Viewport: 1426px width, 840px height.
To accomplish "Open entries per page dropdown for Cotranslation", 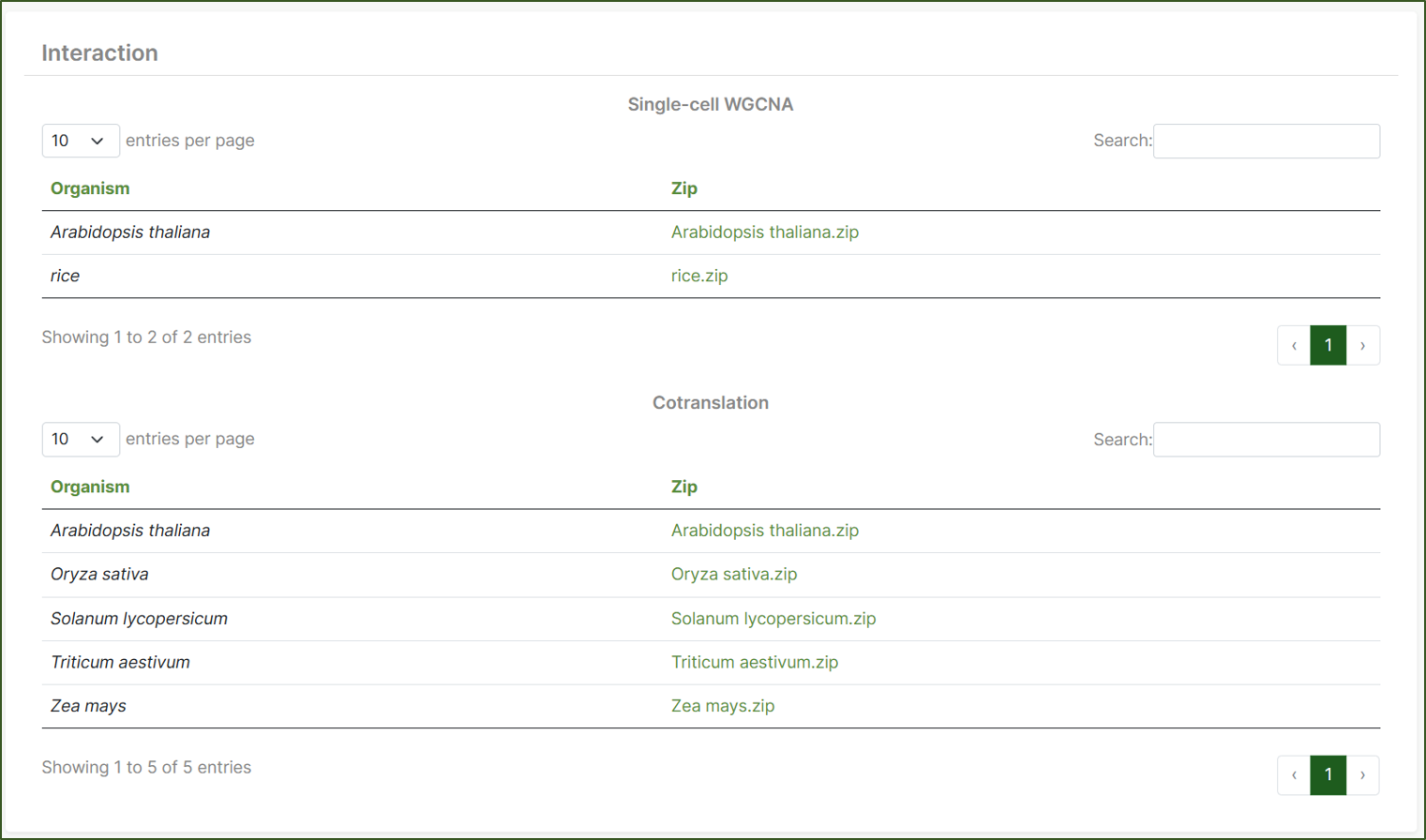I will 80,439.
